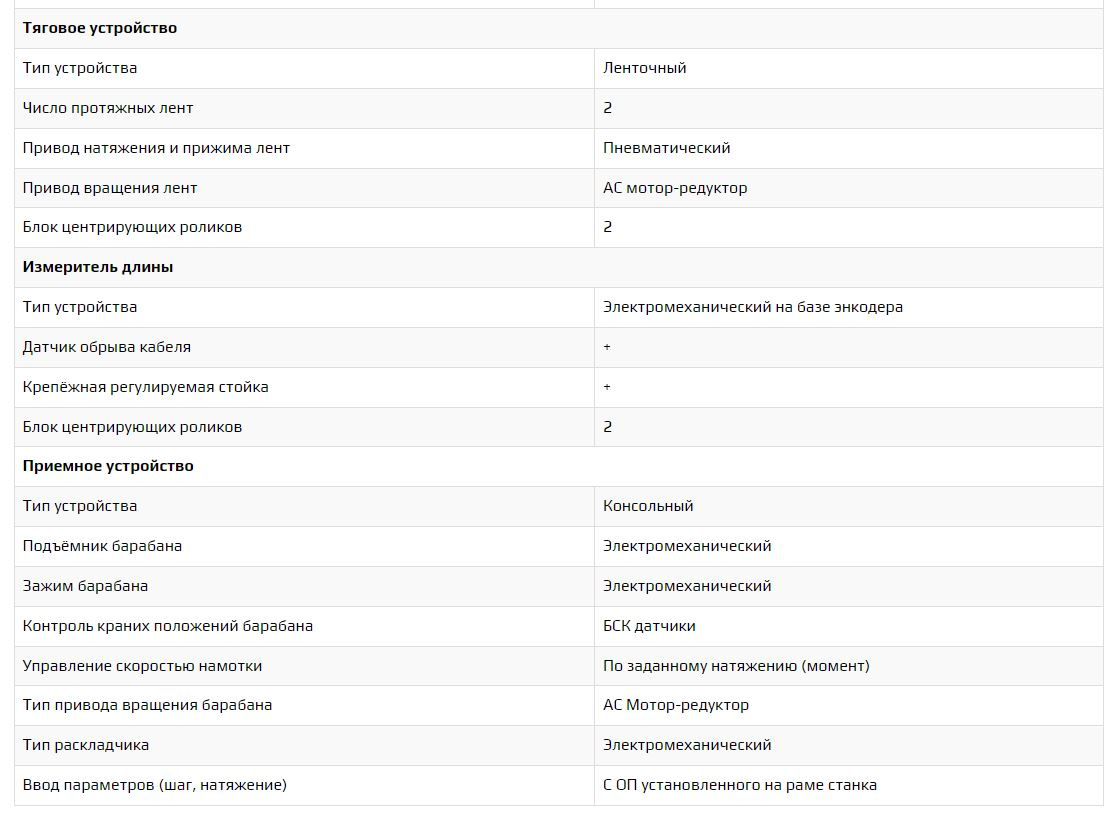Click "Тип привода вращения барабана" label
This screenshot has width=1118, height=818.
pos(147,705)
